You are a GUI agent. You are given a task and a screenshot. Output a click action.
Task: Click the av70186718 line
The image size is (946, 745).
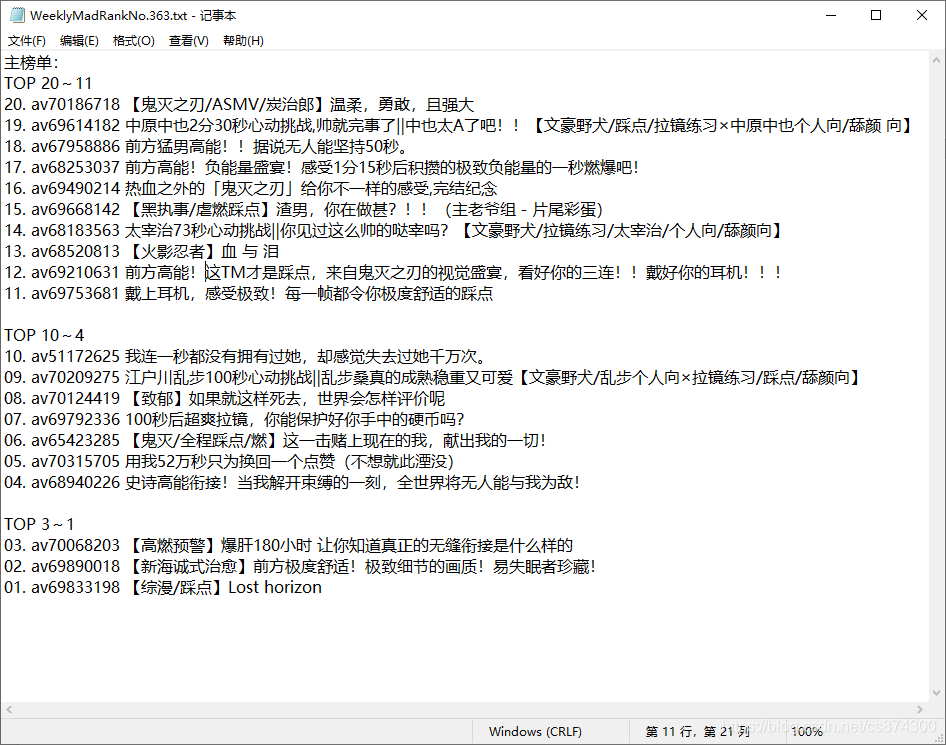click(x=239, y=104)
